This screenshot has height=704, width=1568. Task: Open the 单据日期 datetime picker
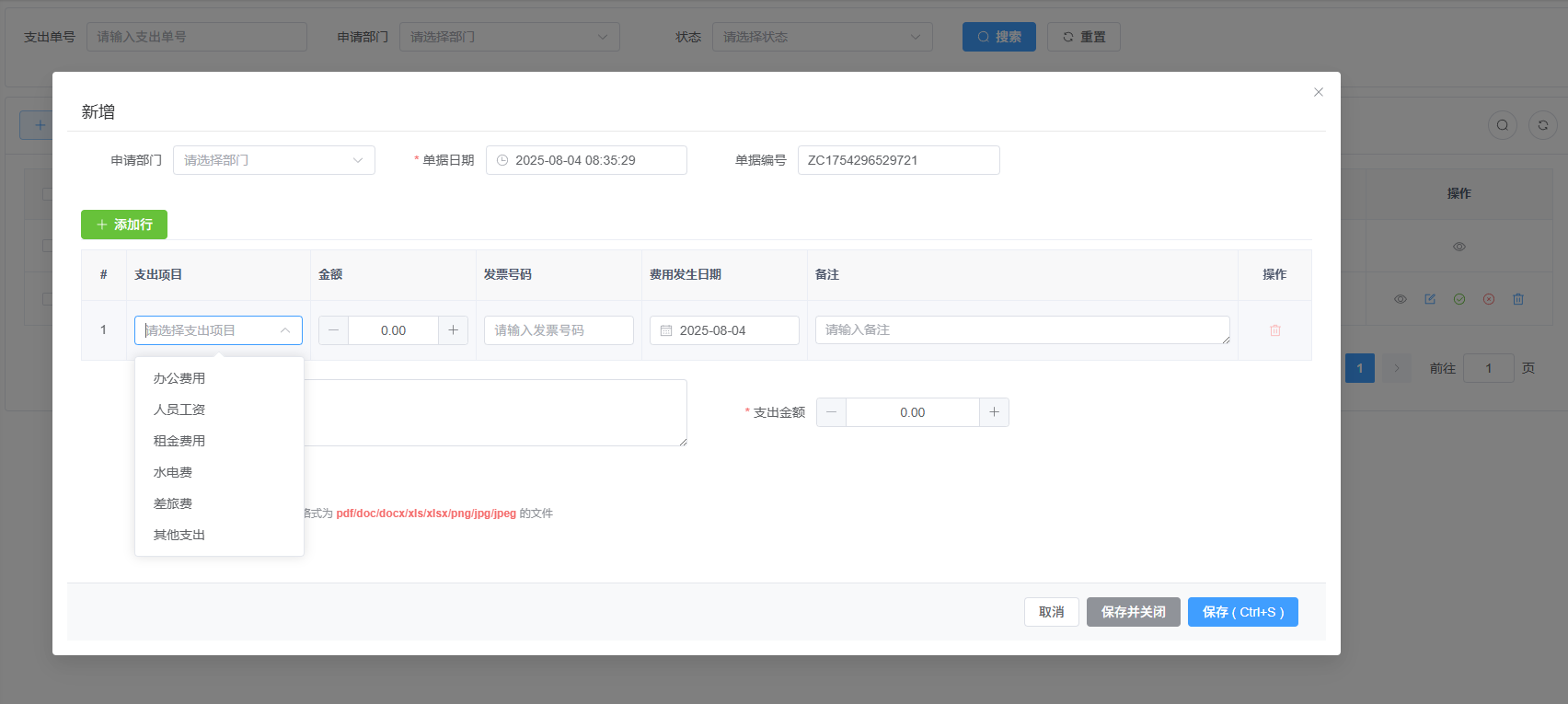(585, 160)
